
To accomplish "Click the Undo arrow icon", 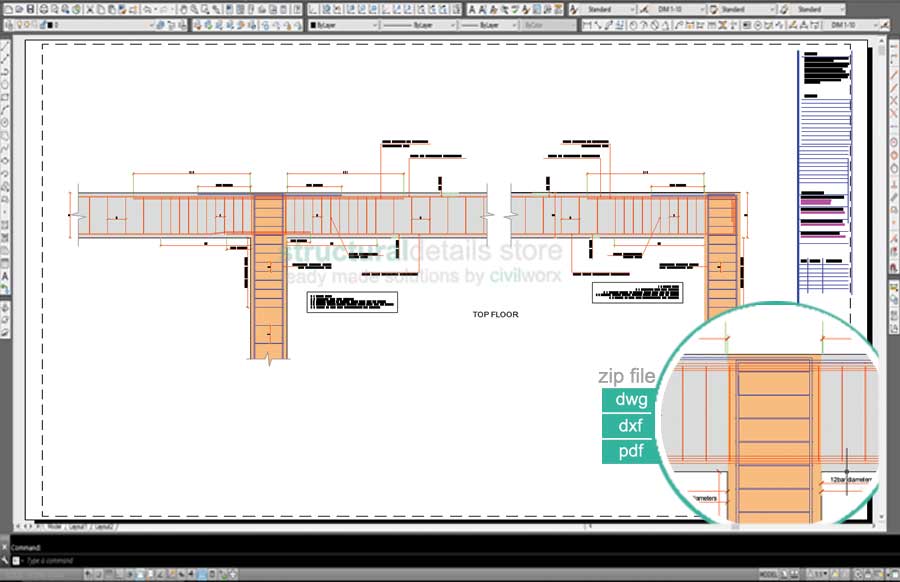I will coord(147,9).
